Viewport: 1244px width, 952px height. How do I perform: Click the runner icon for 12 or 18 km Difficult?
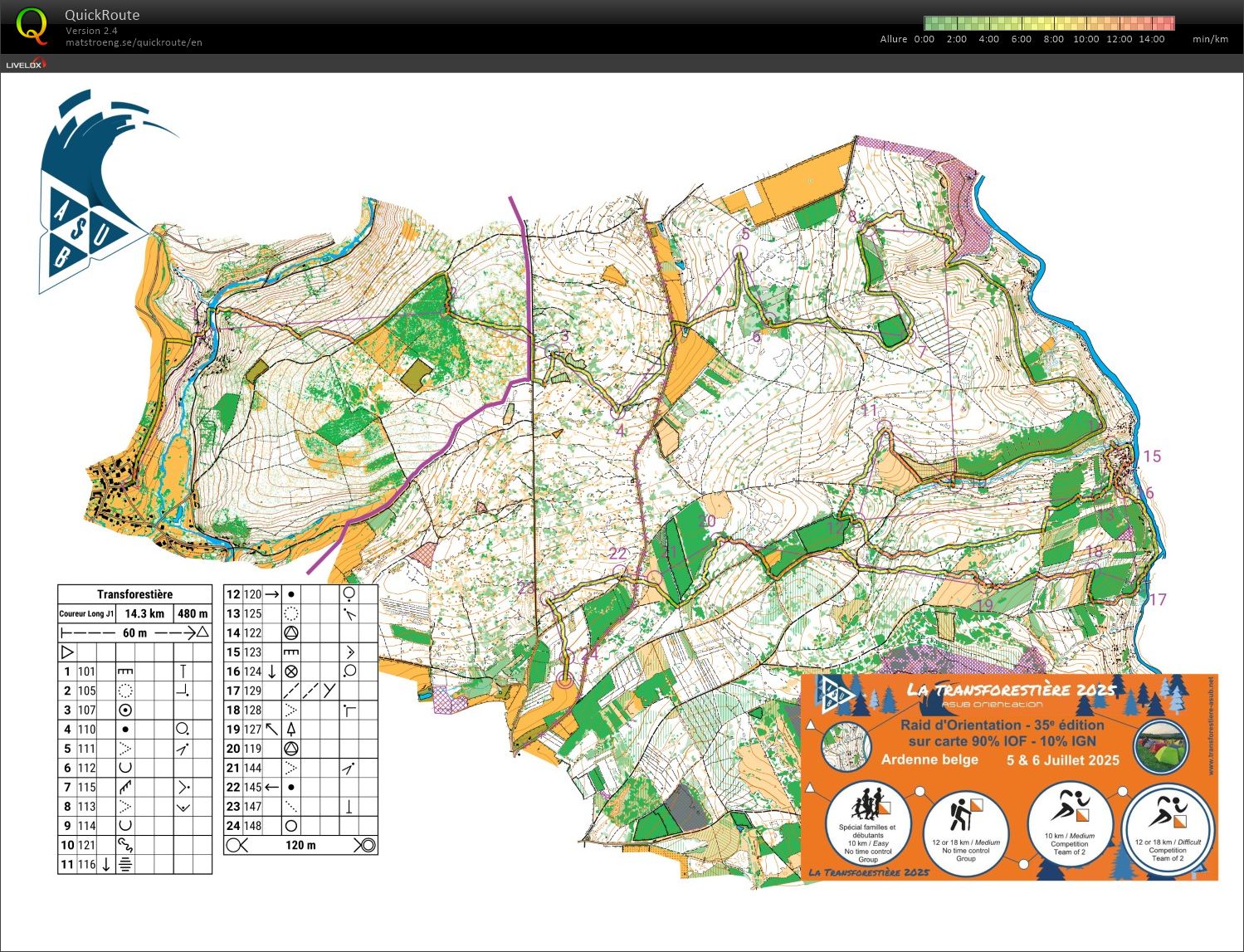pos(1167,815)
